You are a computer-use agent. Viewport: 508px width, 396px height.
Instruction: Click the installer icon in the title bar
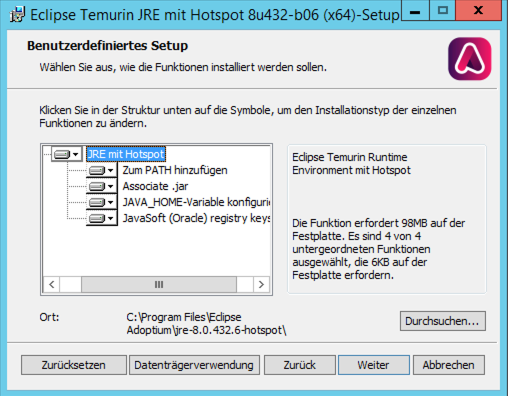pyautogui.click(x=17, y=15)
